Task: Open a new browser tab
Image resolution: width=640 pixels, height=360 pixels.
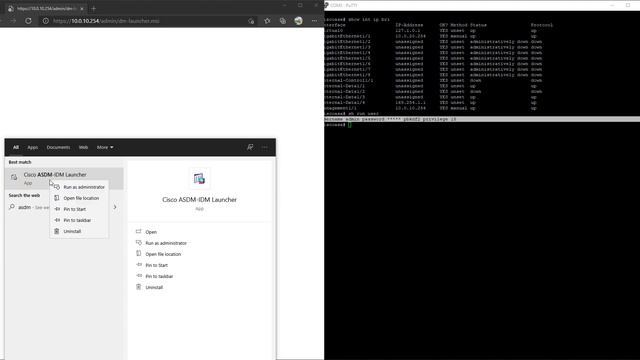Action: pos(93,8)
